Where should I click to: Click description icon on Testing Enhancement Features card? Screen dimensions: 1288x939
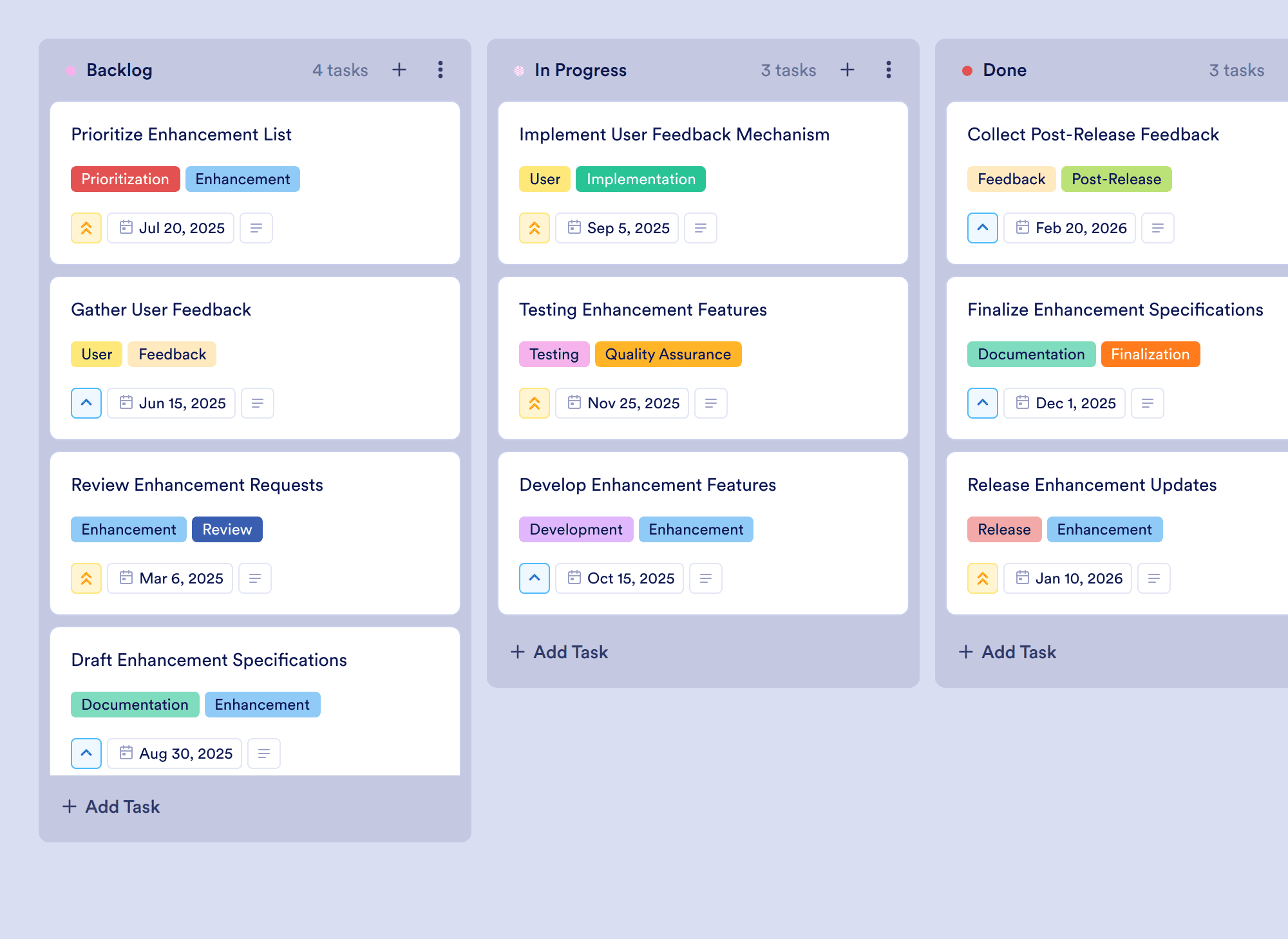[x=711, y=403]
